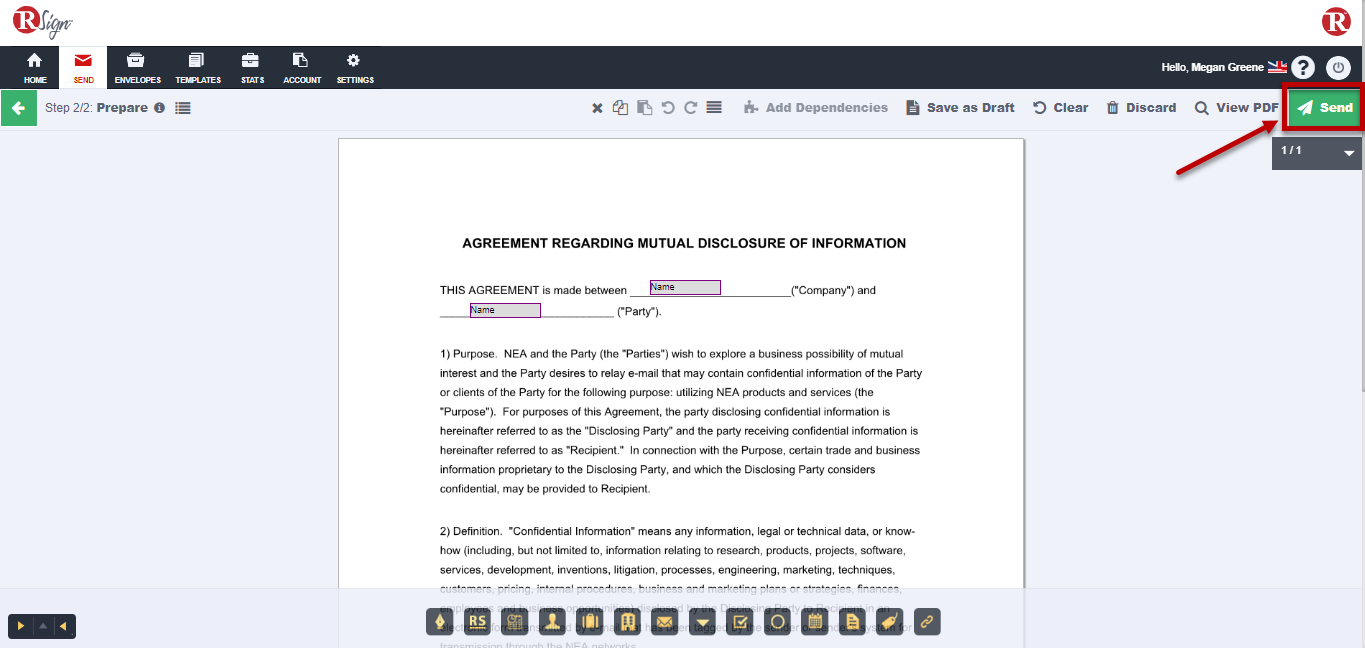Click the round R logo at top right
Screen dimensions: 1365x648
[1336, 21]
